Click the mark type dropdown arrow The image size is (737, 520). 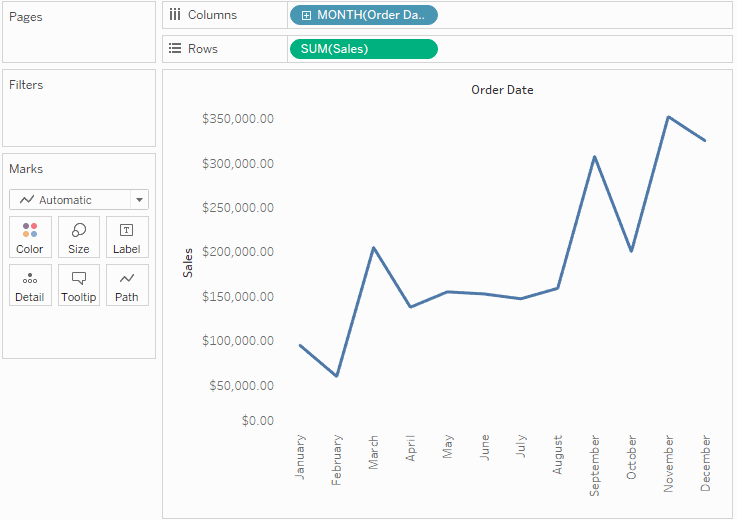pos(139,200)
